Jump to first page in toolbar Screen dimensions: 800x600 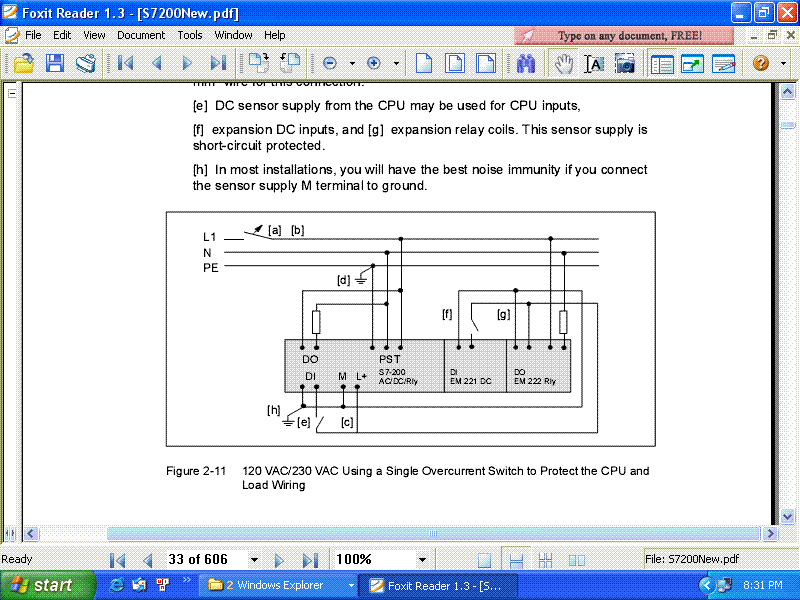[125, 63]
